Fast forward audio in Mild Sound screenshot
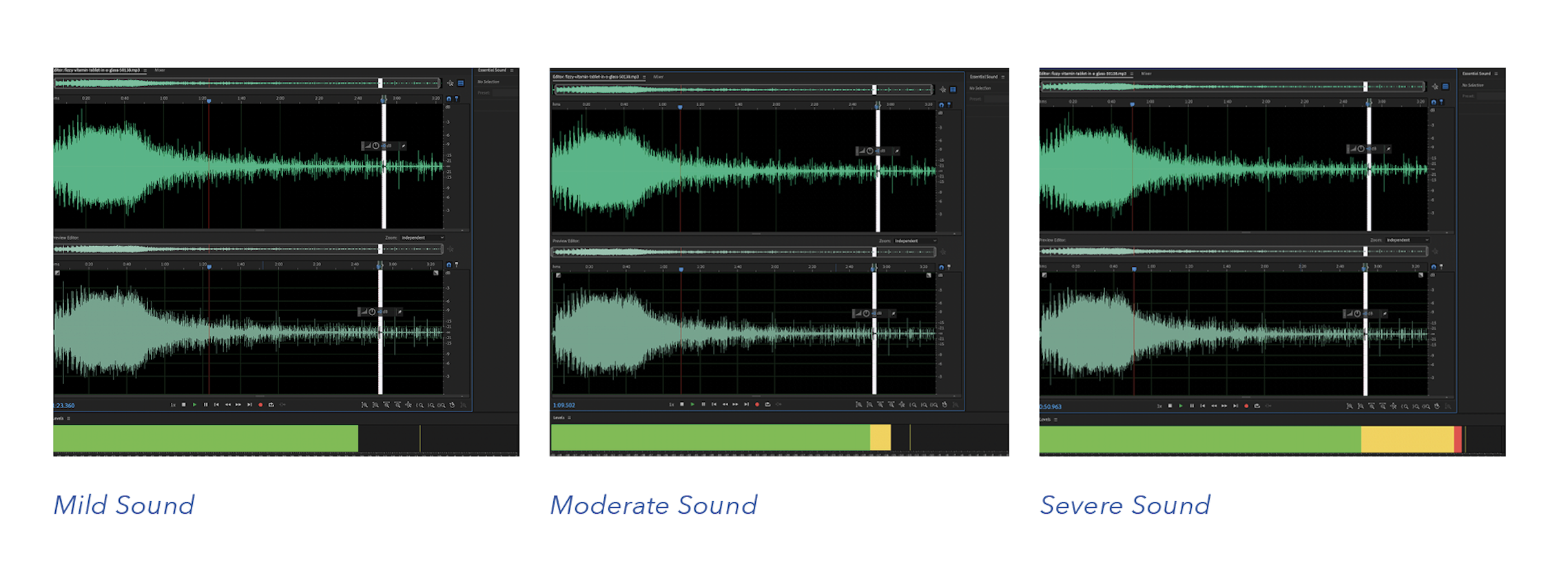This screenshot has width=1568, height=575. coord(238,405)
